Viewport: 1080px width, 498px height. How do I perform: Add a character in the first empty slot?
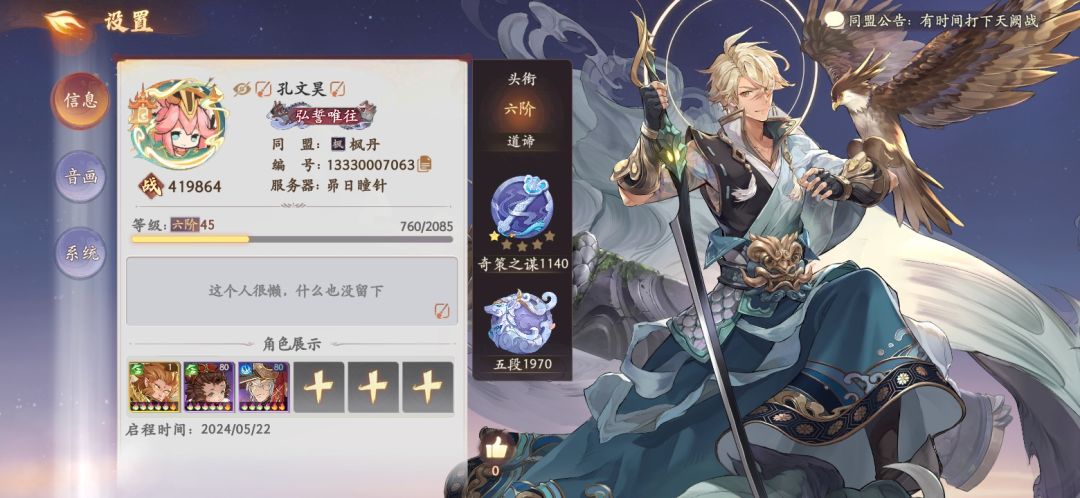point(318,387)
